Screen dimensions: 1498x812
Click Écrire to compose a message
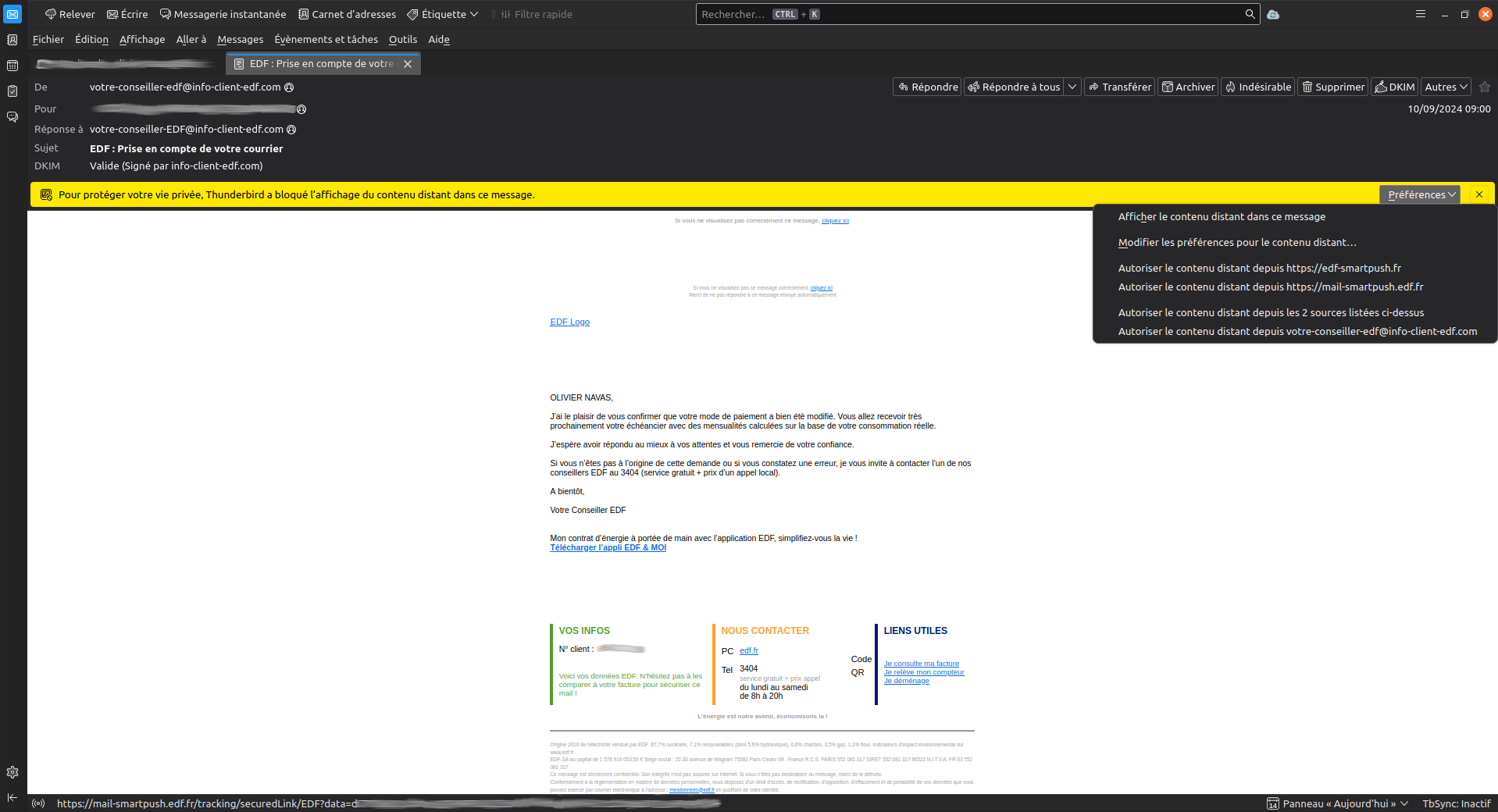click(127, 14)
